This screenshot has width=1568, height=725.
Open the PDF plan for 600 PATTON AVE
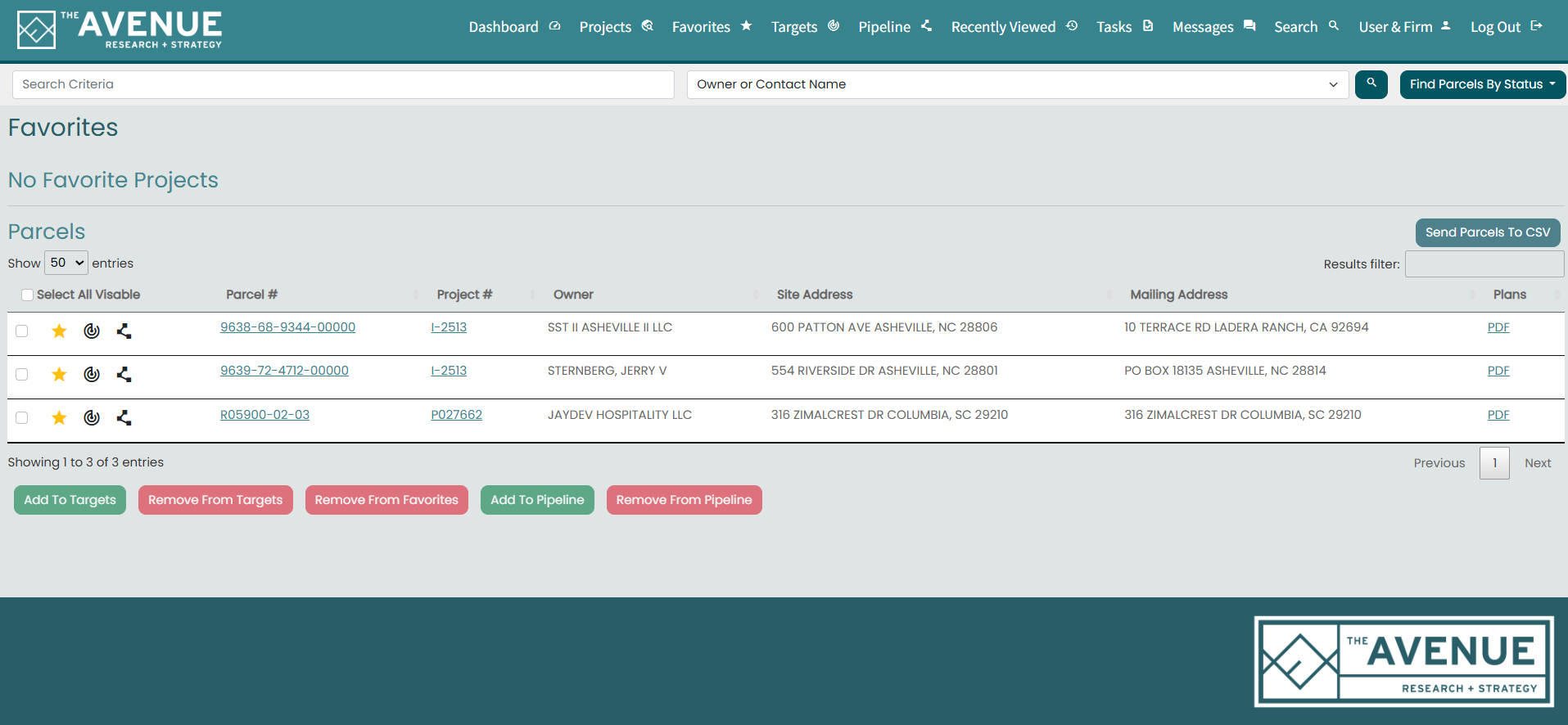tap(1498, 327)
